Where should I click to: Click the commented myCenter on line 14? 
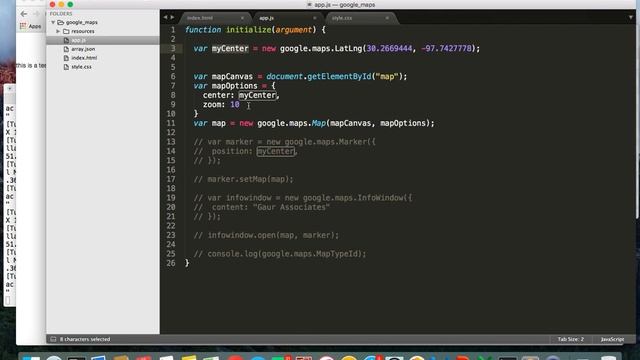pyautogui.click(x=276, y=151)
